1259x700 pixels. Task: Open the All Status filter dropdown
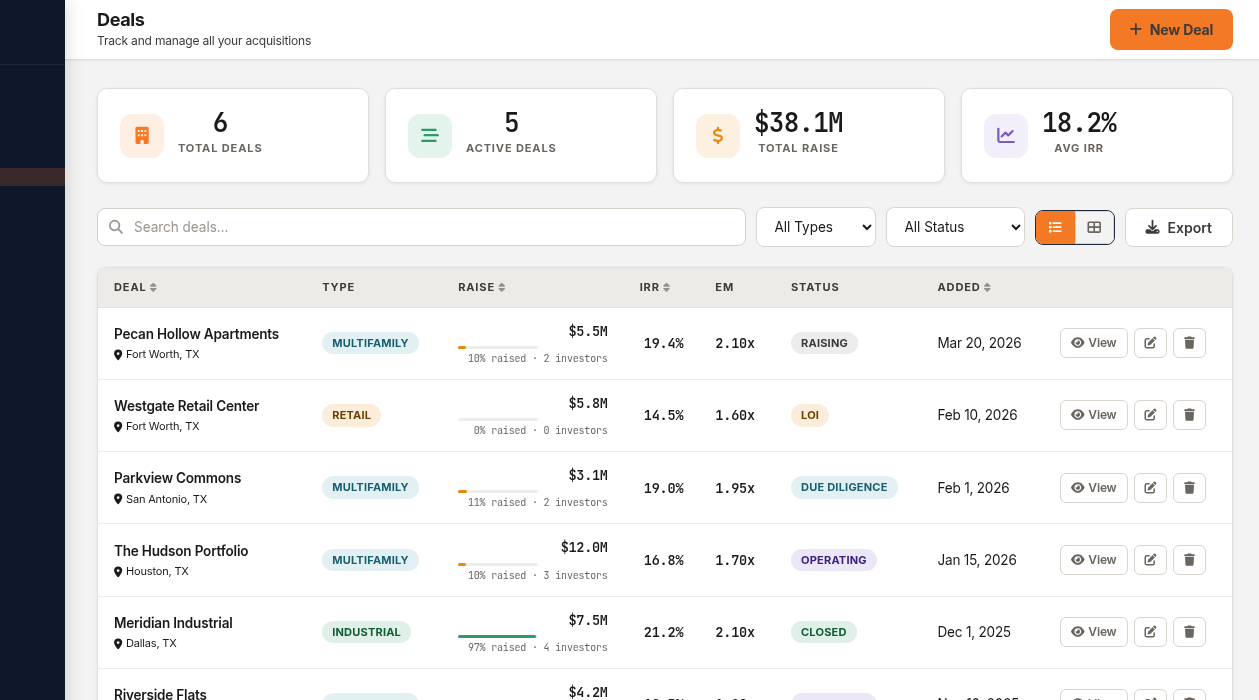955,227
